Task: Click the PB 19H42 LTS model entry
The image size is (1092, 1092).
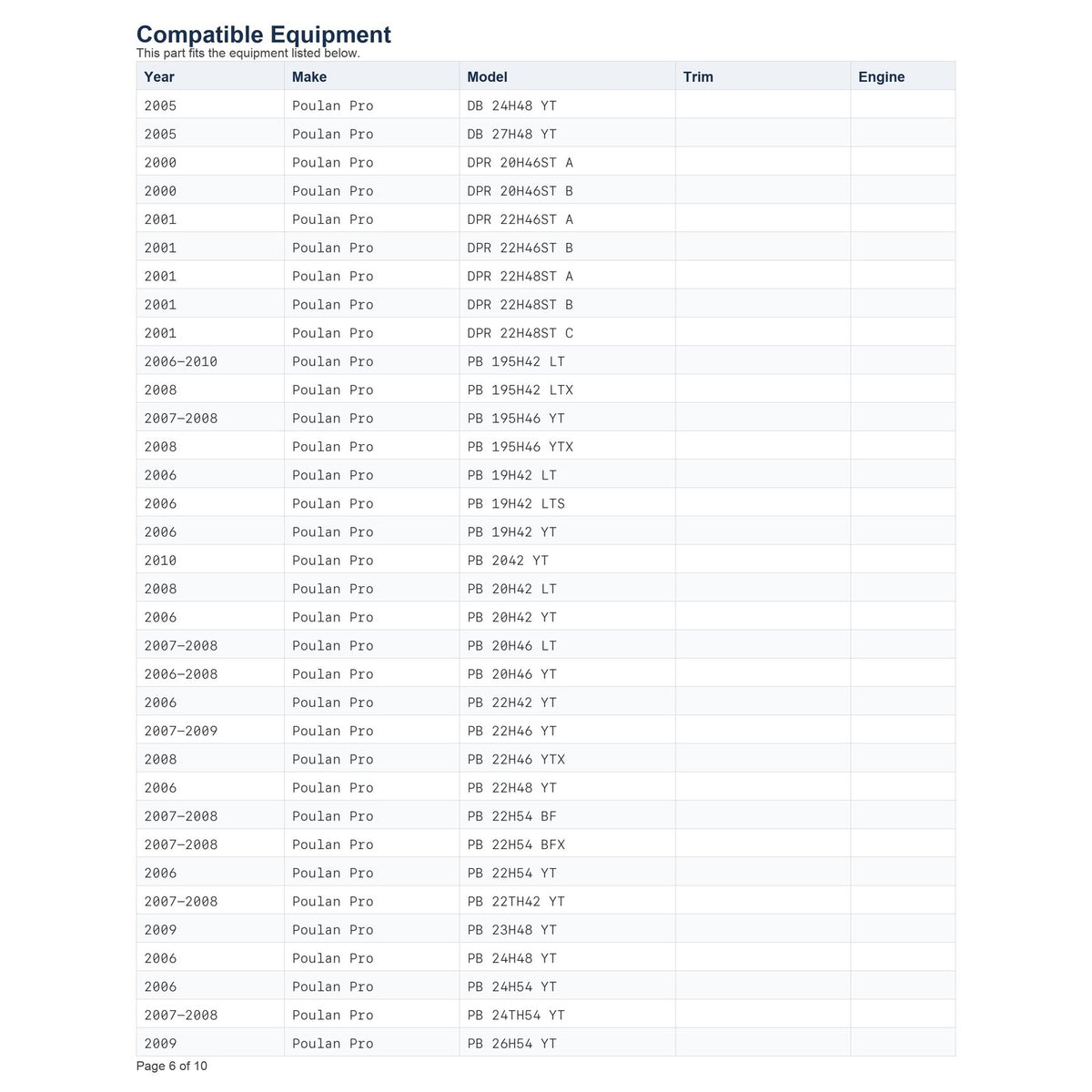Action: click(x=516, y=503)
